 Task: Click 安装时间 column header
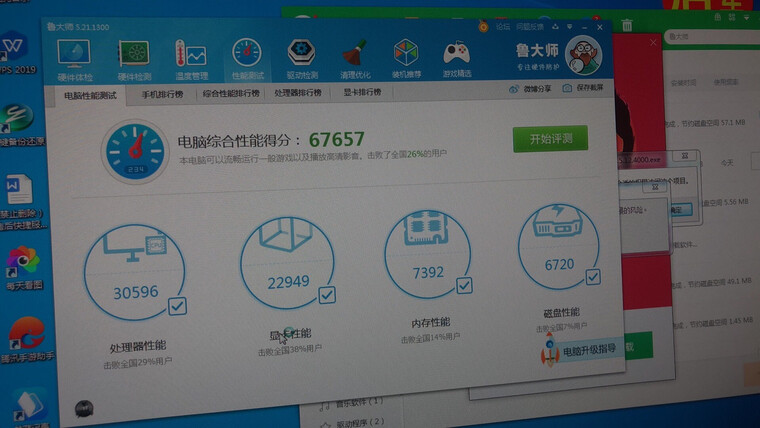click(x=682, y=83)
